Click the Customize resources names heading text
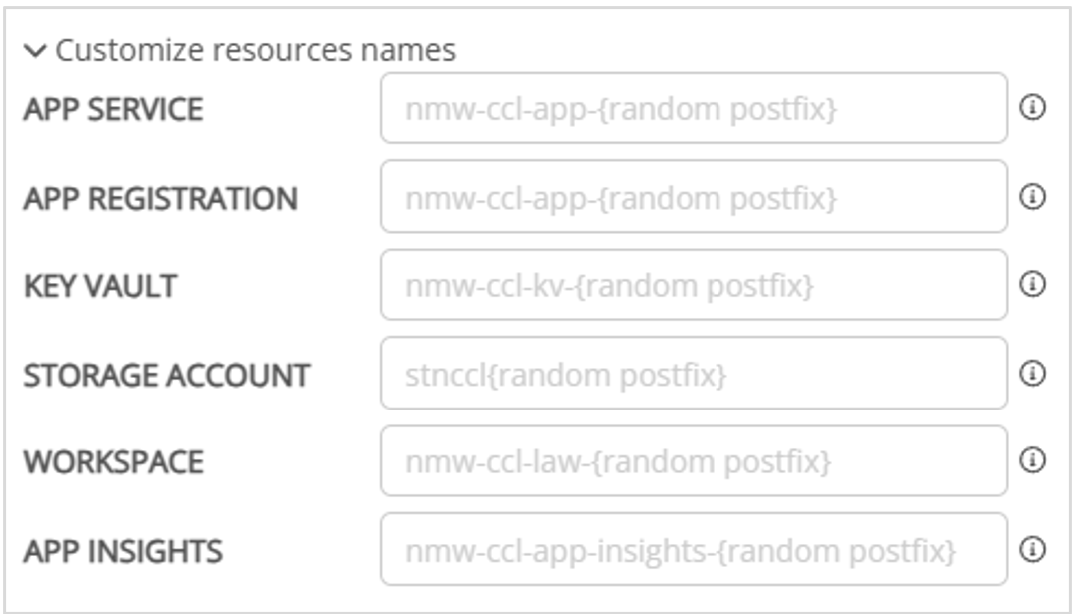The image size is (1076, 614). [255, 51]
